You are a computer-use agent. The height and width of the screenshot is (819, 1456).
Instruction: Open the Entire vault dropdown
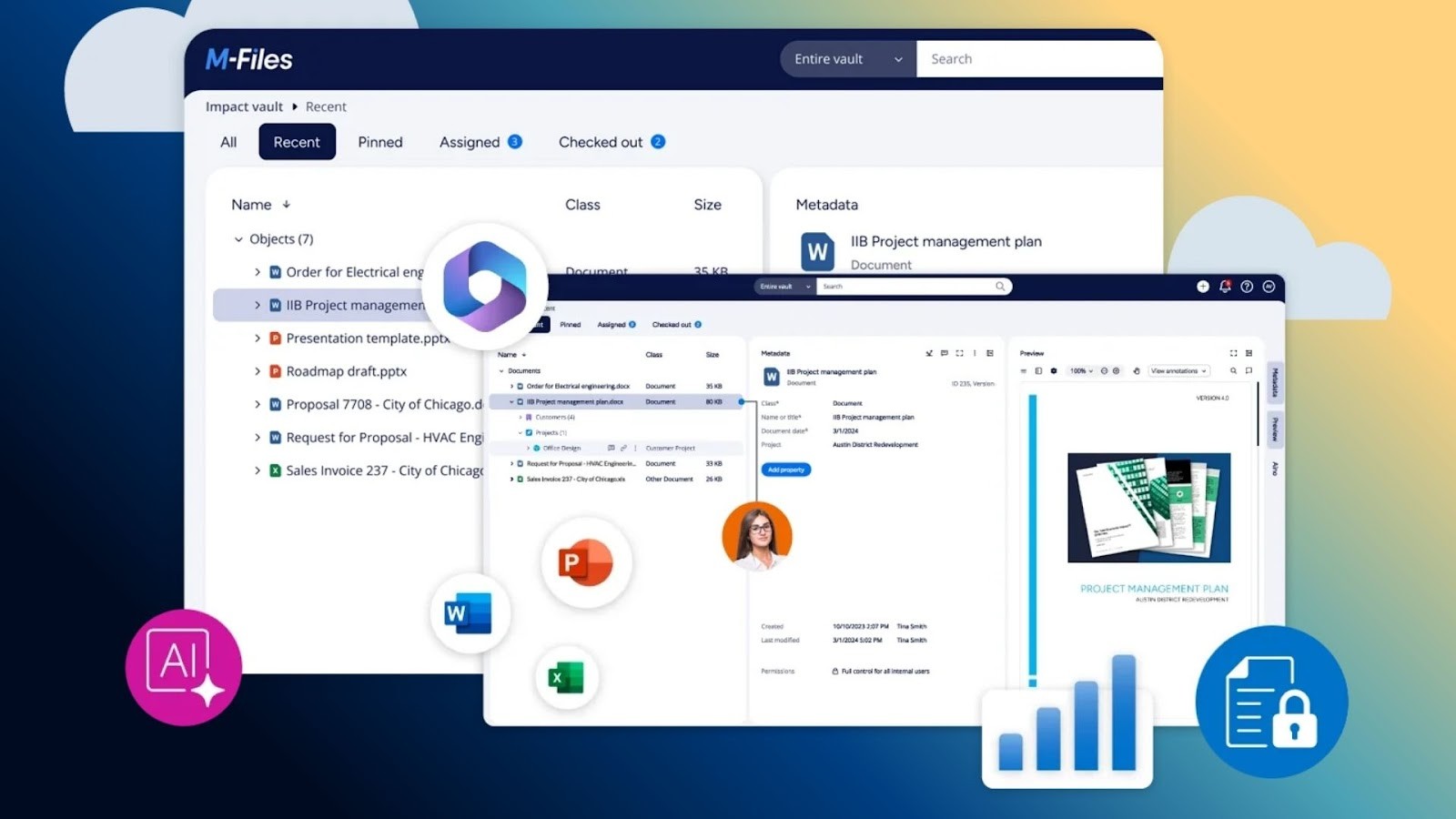pos(847,58)
